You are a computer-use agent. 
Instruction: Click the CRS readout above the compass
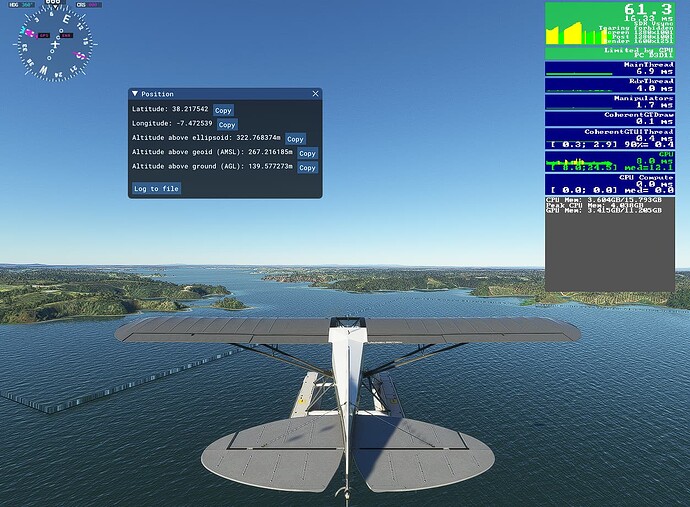pos(88,4)
